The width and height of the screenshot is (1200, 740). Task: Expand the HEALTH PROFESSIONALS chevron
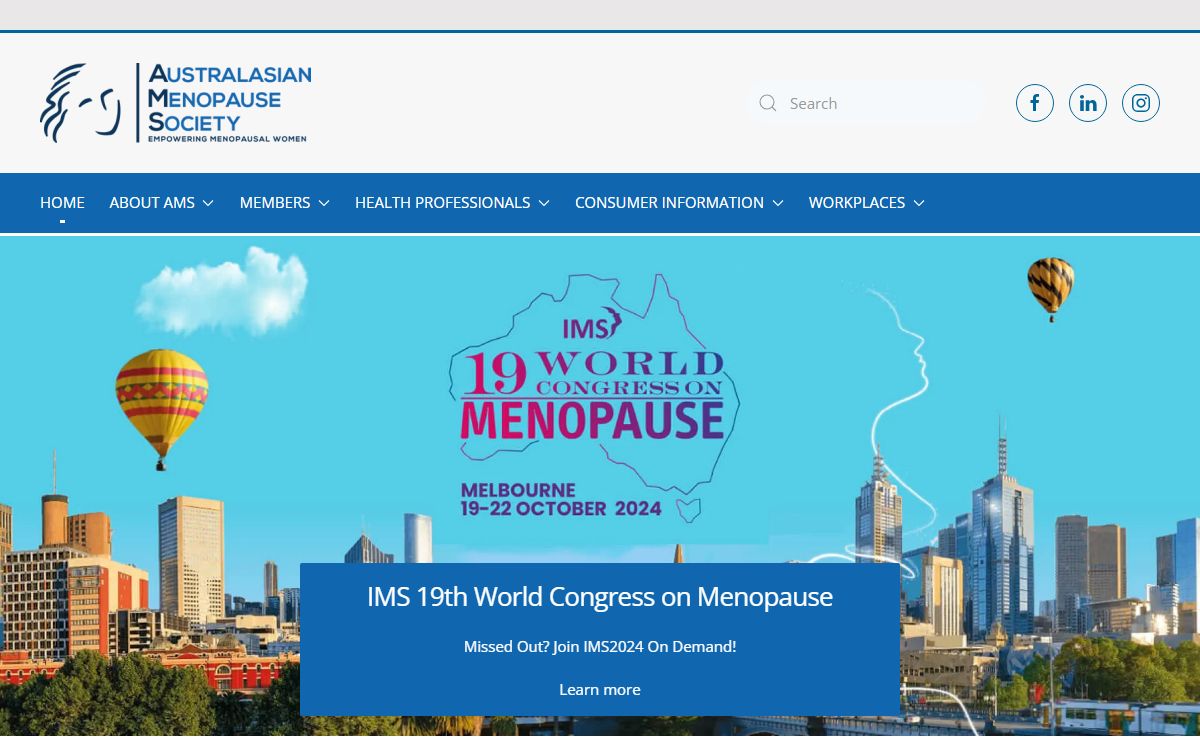[544, 203]
